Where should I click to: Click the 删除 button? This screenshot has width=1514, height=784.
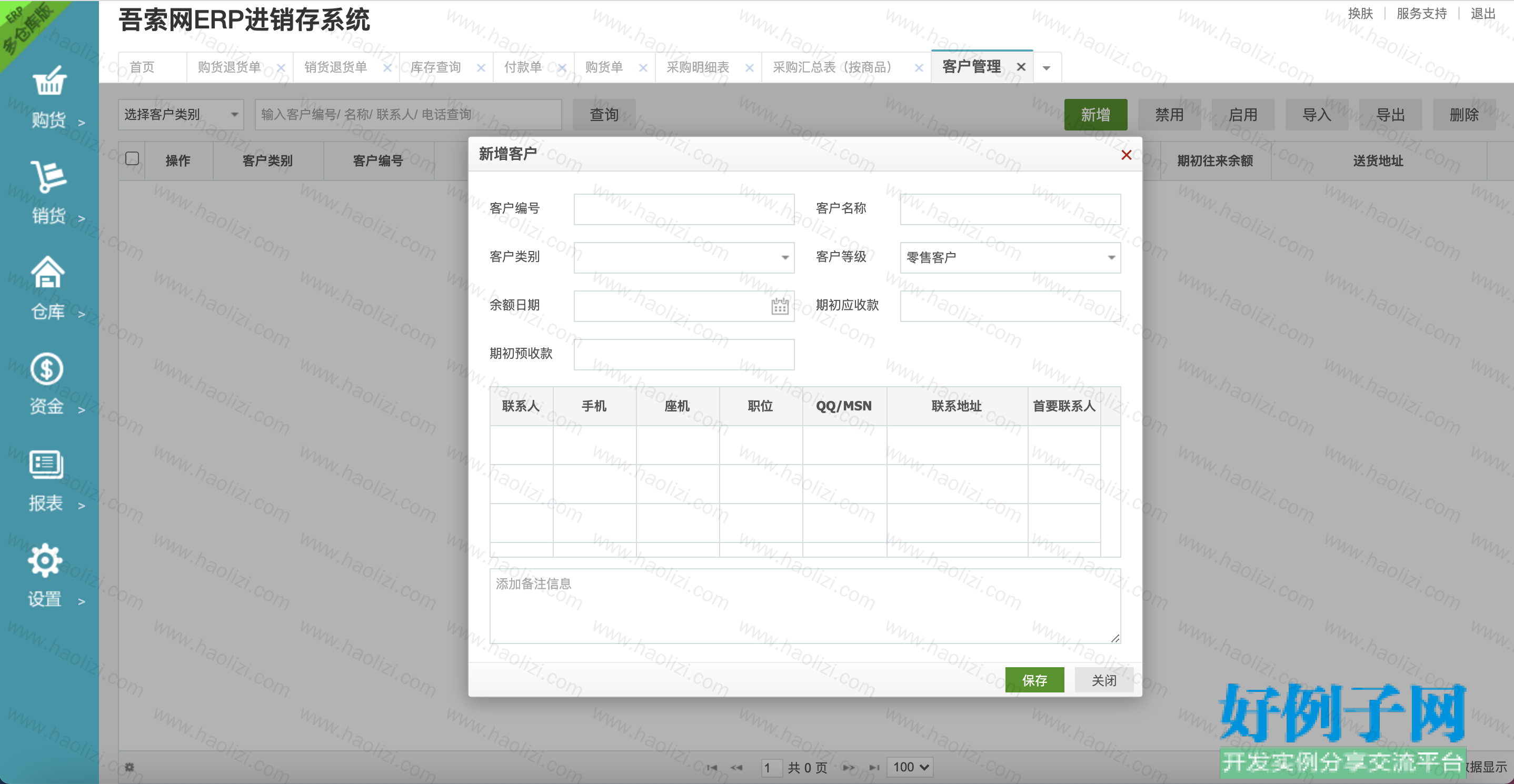click(x=1464, y=115)
